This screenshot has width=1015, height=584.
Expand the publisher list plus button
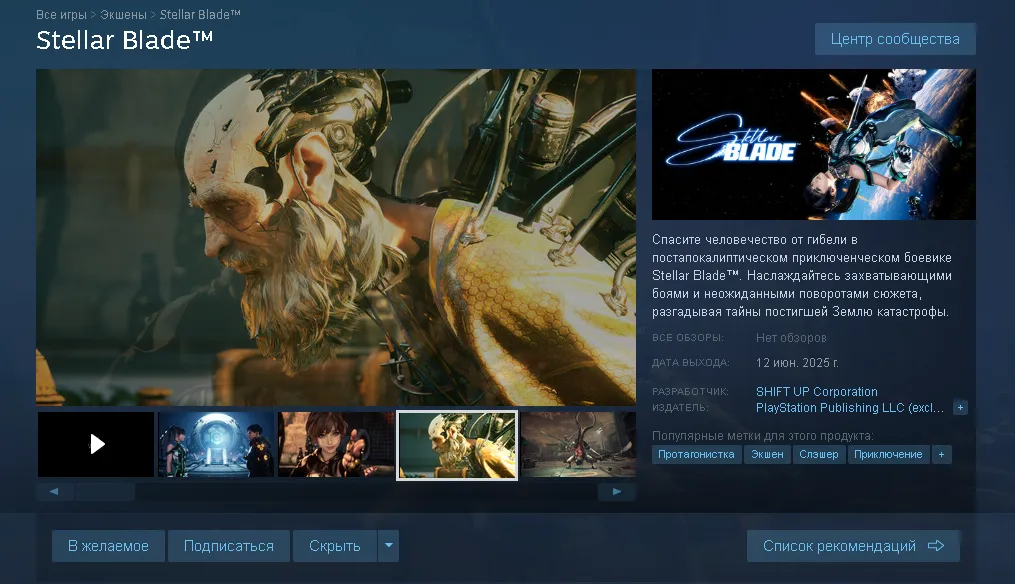[x=961, y=408]
